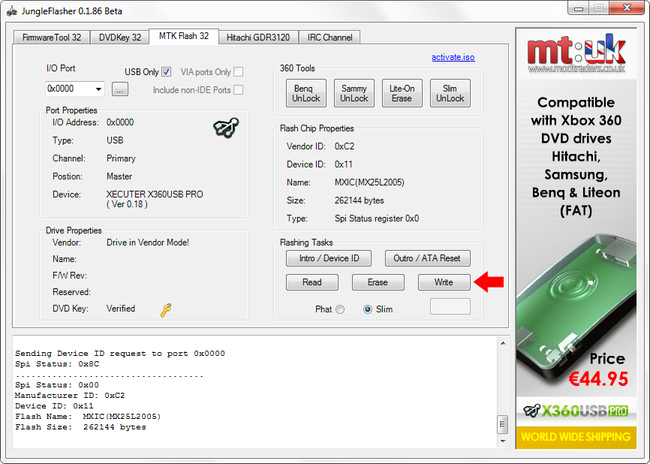Close the JungleFlasher window
This screenshot has width=650, height=464.
(x=627, y=8)
